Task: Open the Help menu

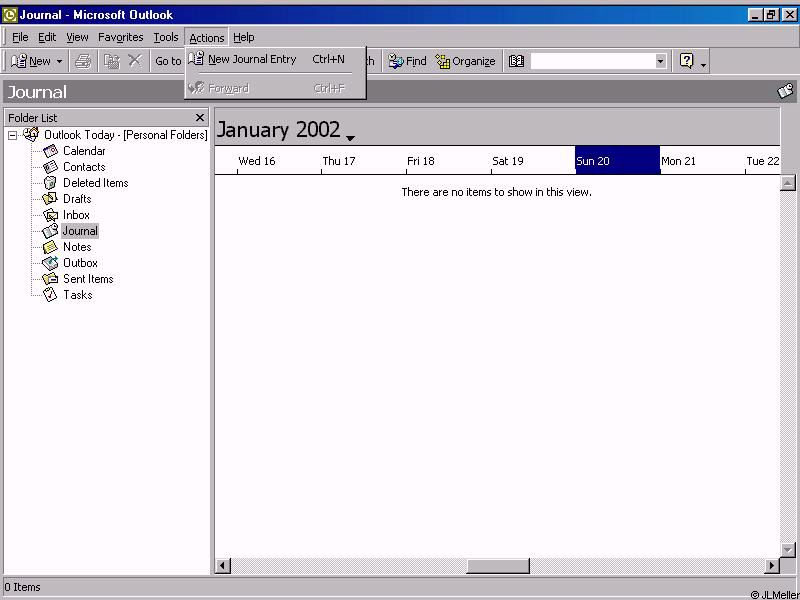Action: pos(244,37)
